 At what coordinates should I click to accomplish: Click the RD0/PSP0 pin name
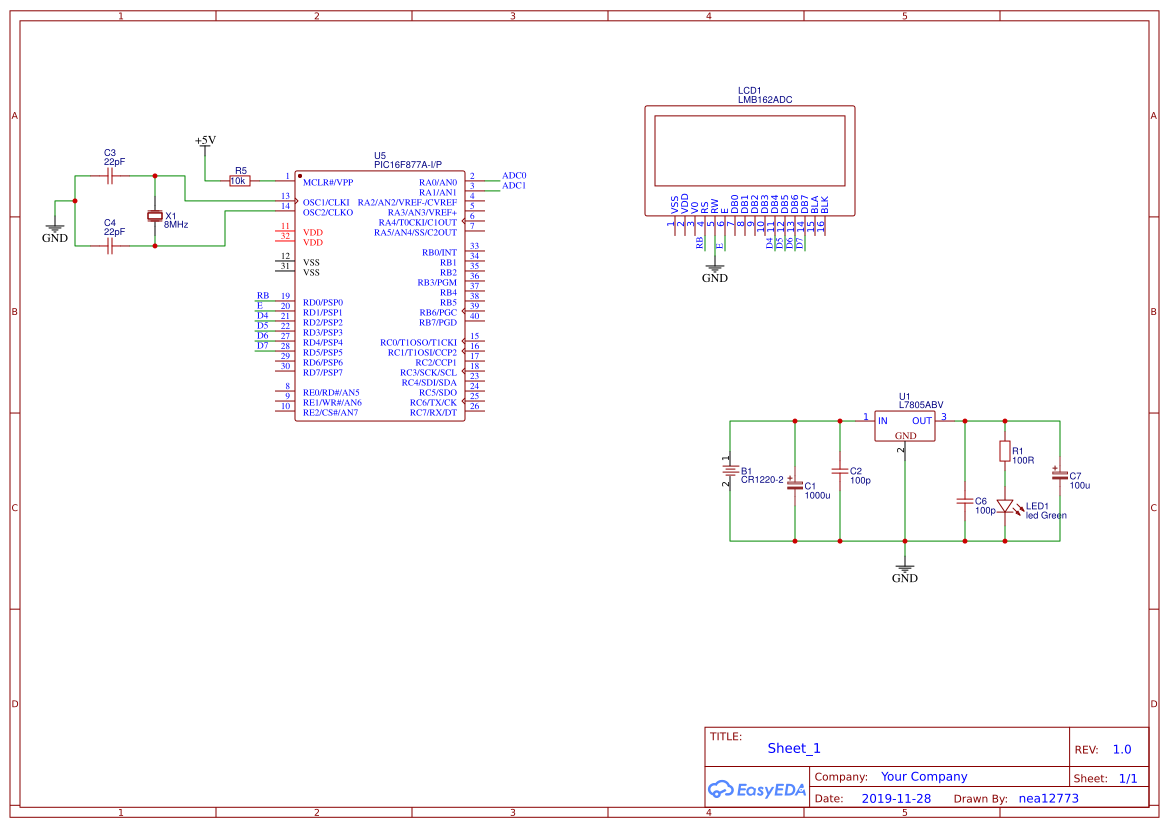pos(323,303)
